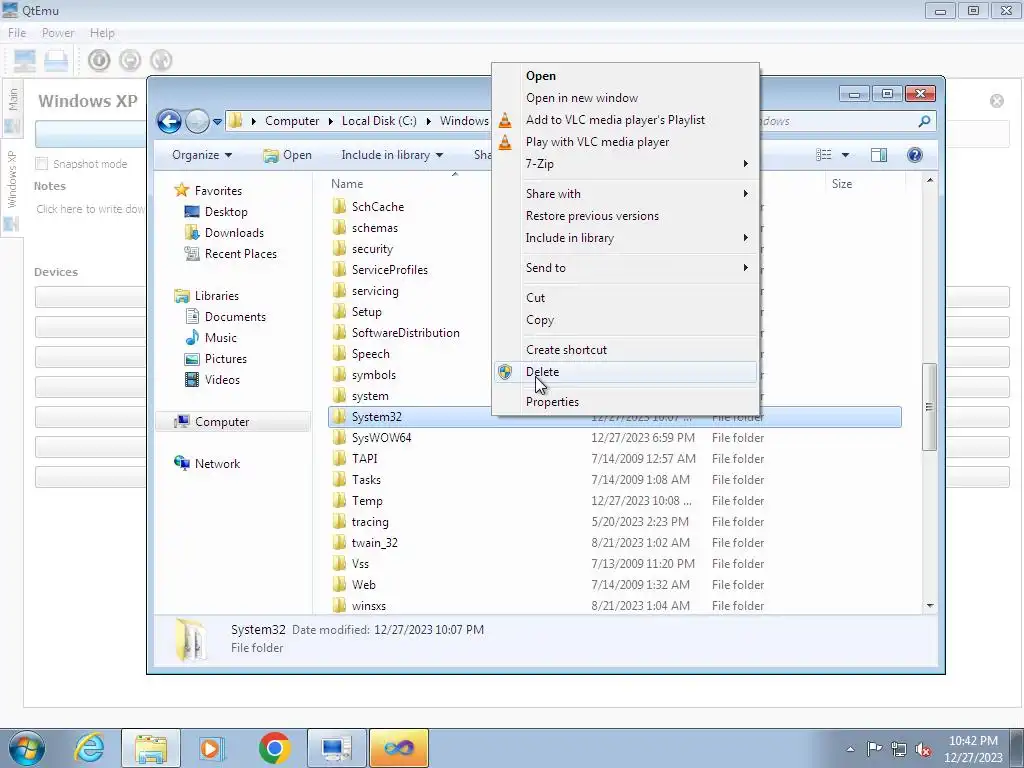Select Downloads in Favorites
The height and width of the screenshot is (768, 1024).
click(234, 232)
